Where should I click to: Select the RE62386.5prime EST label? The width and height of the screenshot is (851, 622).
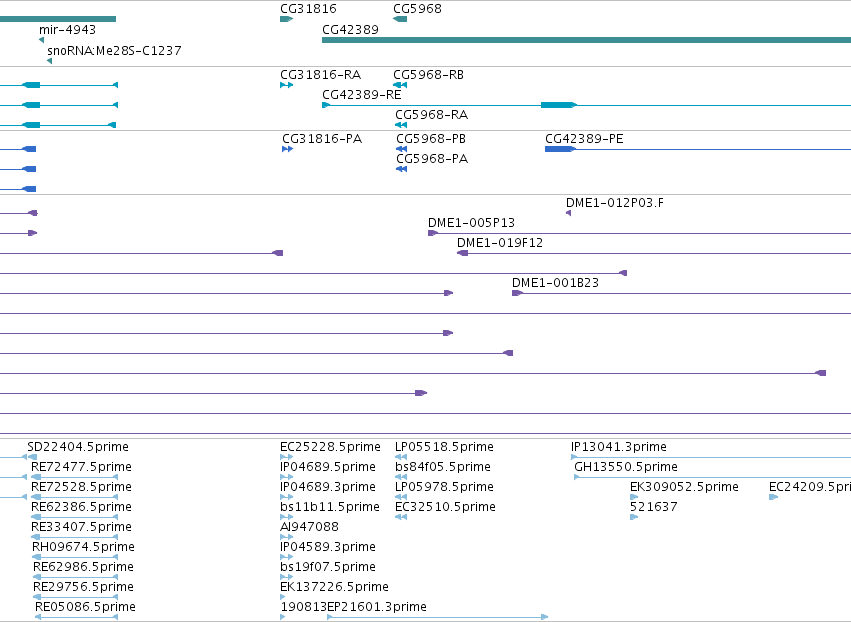tap(81, 507)
